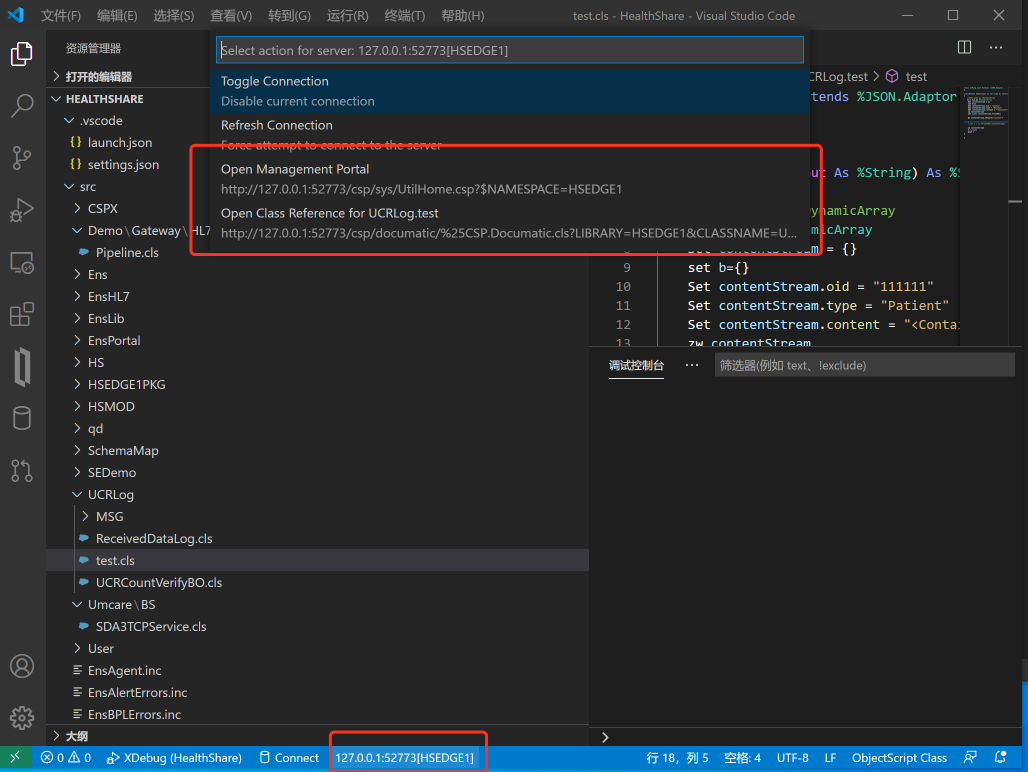Show errors and warnings count in status bar
This screenshot has height=772, width=1028.
coord(66,758)
